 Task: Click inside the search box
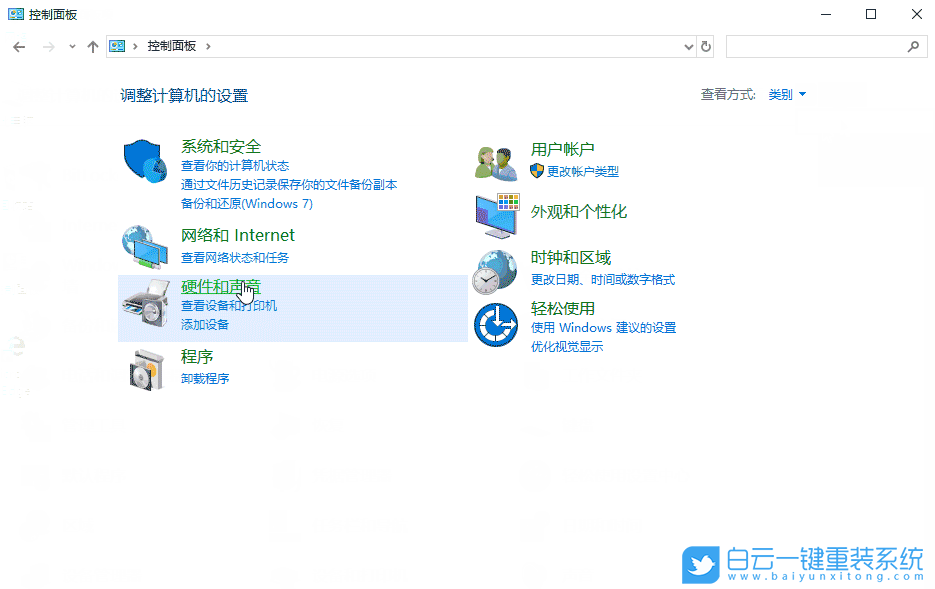820,46
